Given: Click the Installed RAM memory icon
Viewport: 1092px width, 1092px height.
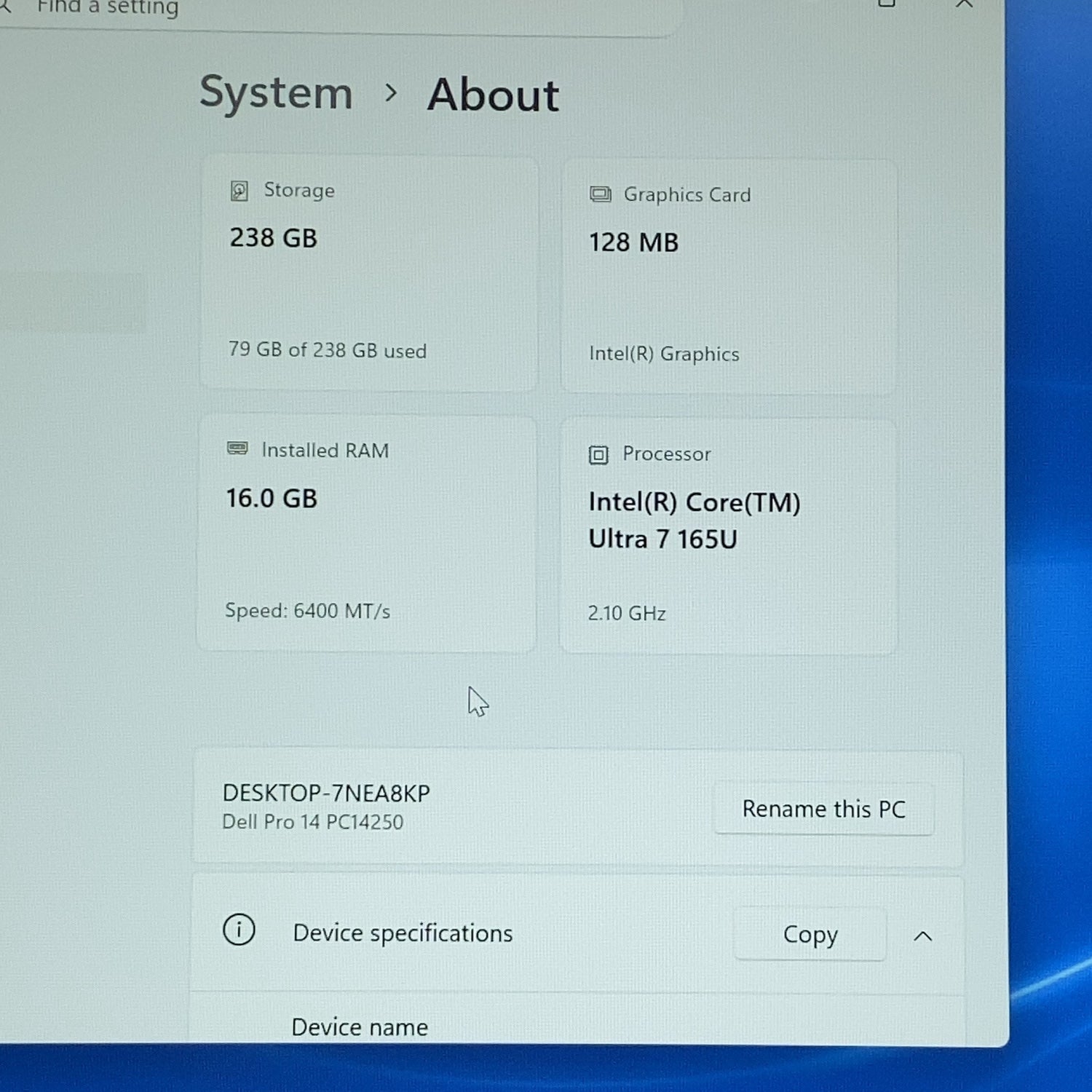Looking at the screenshot, I should point(237,448).
